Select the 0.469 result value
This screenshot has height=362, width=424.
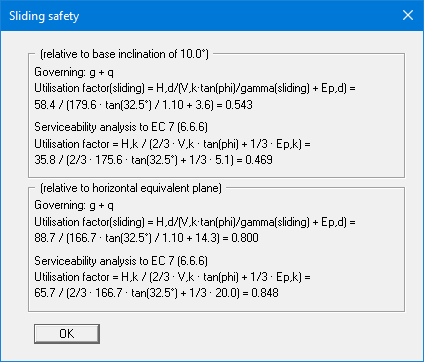[259, 160]
